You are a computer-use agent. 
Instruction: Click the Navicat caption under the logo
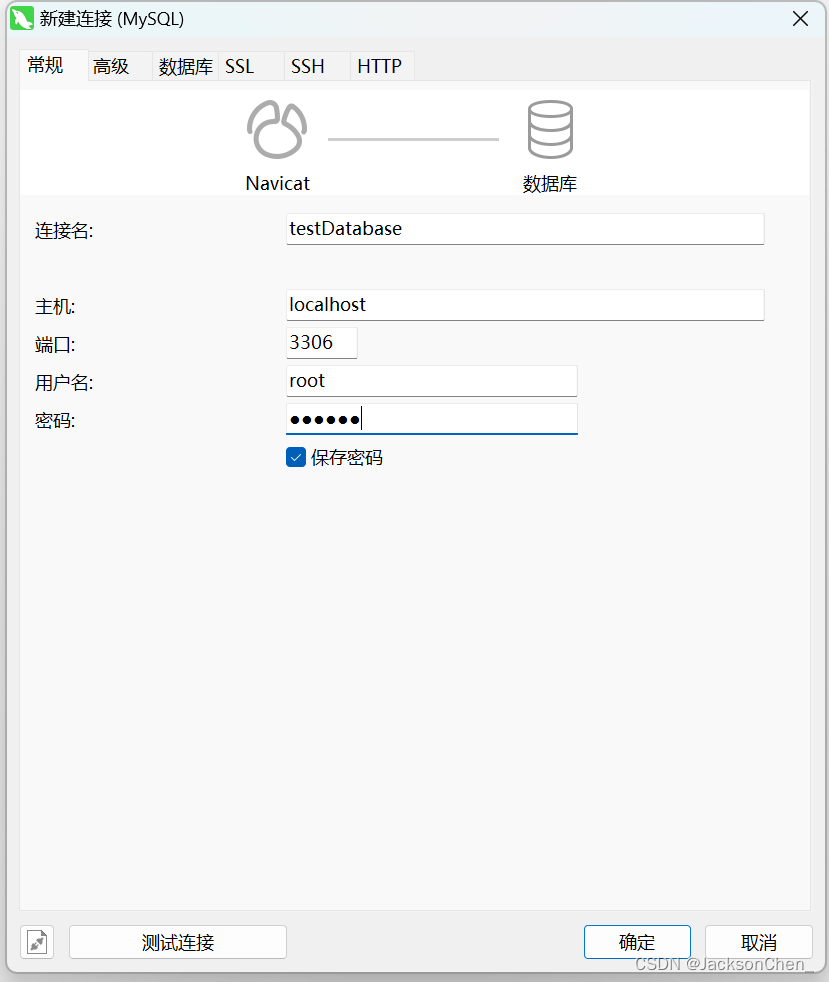pos(277,183)
